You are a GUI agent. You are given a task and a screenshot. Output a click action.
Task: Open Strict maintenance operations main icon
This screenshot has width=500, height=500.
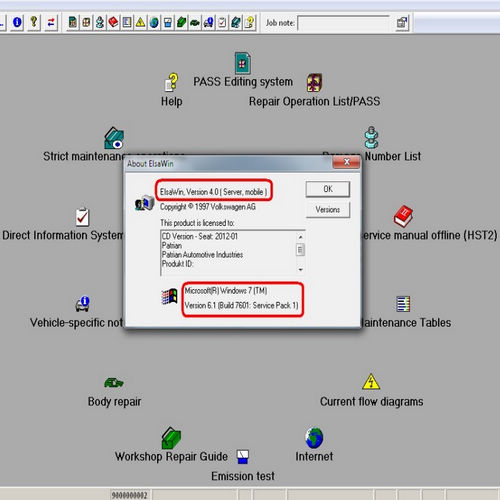coord(114,138)
